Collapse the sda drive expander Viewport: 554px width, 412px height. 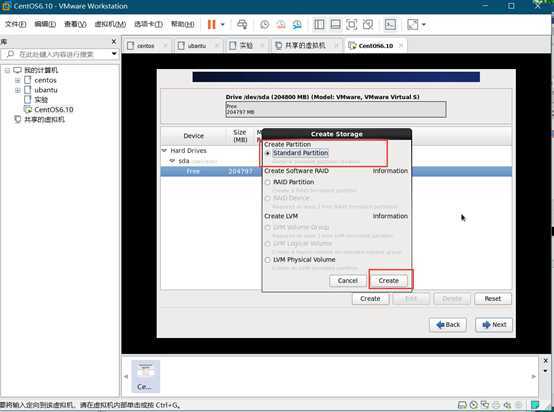172,161
